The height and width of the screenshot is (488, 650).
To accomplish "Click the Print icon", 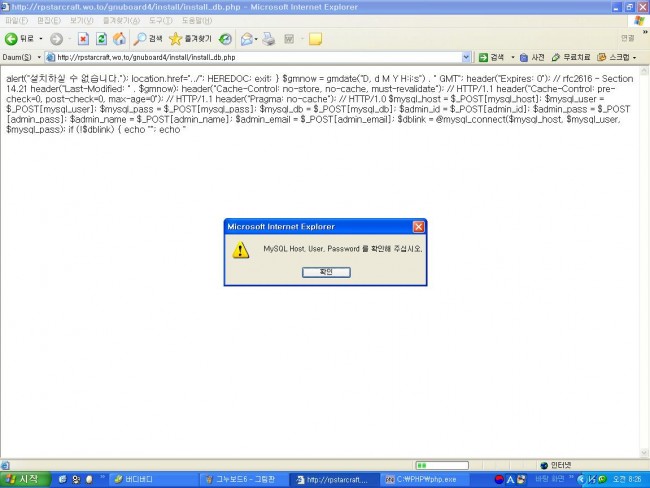I will (269, 39).
